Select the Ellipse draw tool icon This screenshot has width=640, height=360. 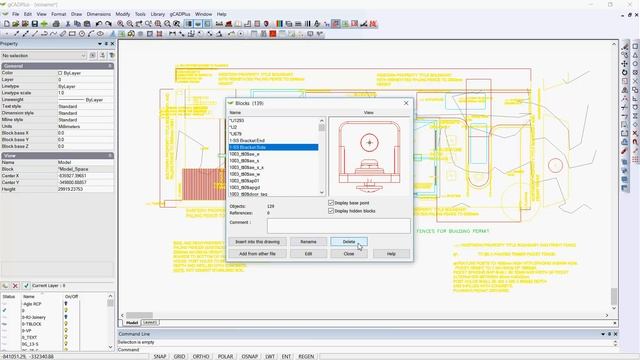(100, 34)
